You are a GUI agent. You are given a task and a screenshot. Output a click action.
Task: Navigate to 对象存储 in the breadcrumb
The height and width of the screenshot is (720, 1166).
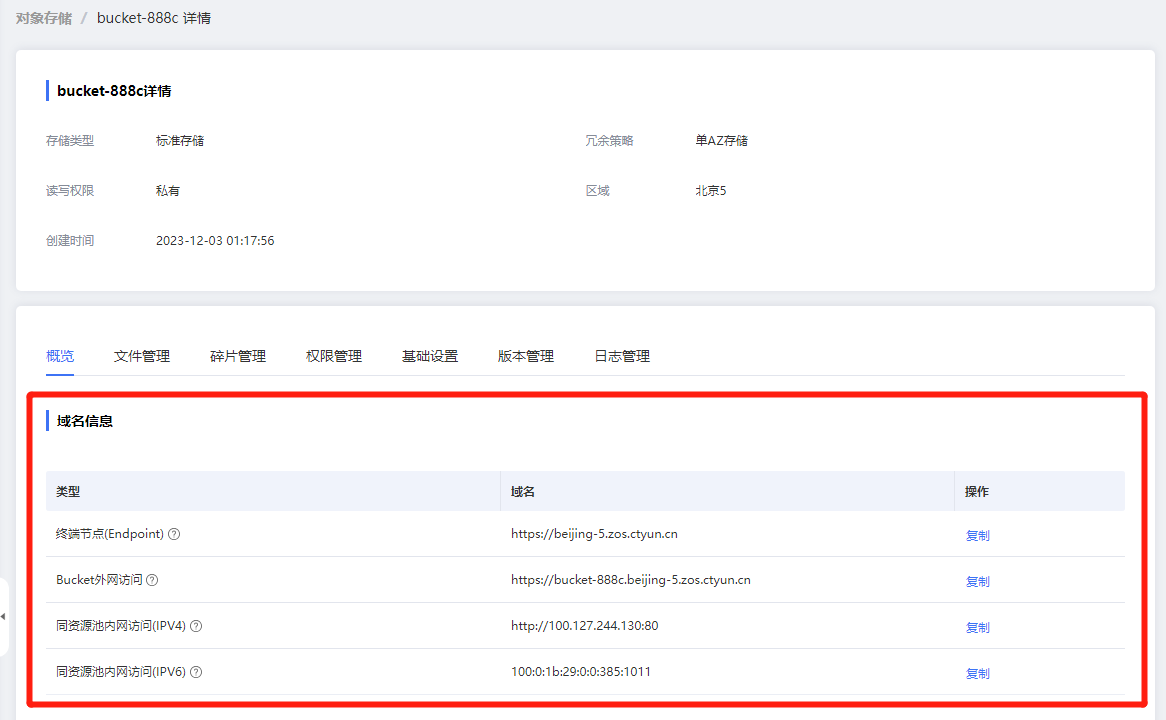[x=44, y=18]
